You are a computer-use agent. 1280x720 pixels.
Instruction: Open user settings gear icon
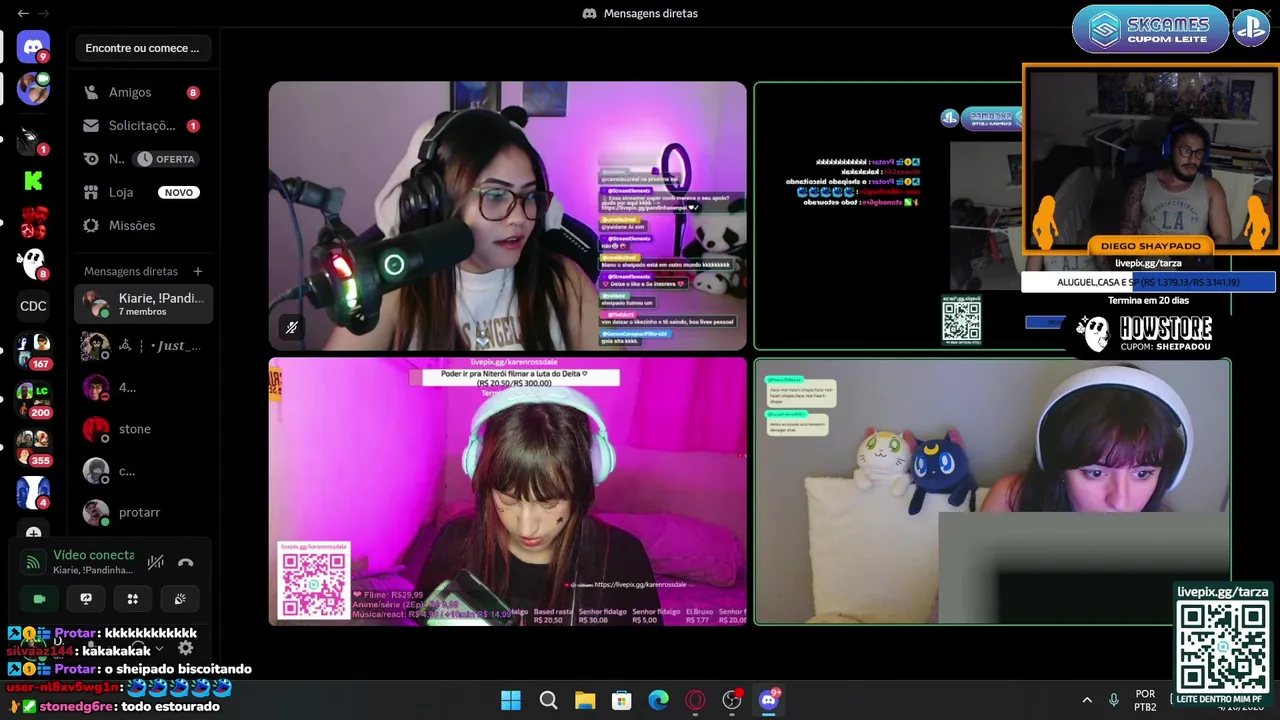185,648
